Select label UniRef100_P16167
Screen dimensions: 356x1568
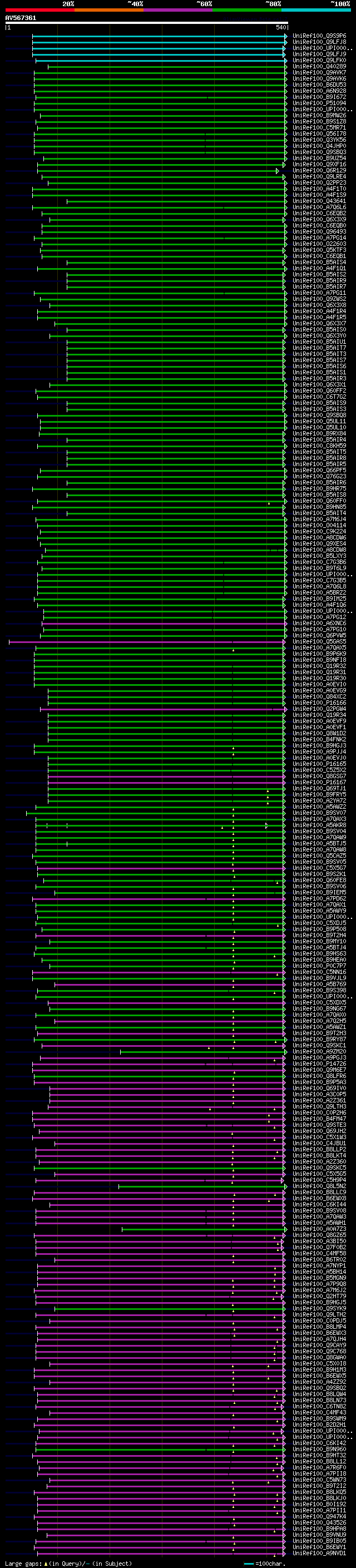point(319,782)
